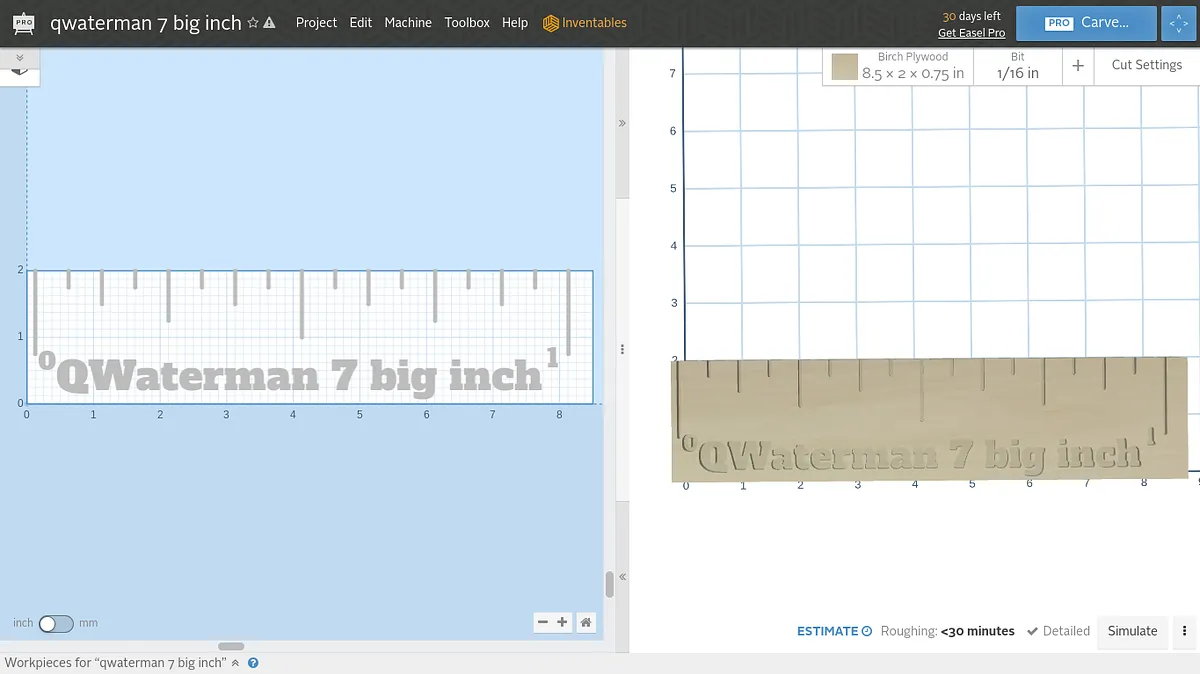
Task: Zoom out with the minus icon
Action: pyautogui.click(x=543, y=622)
